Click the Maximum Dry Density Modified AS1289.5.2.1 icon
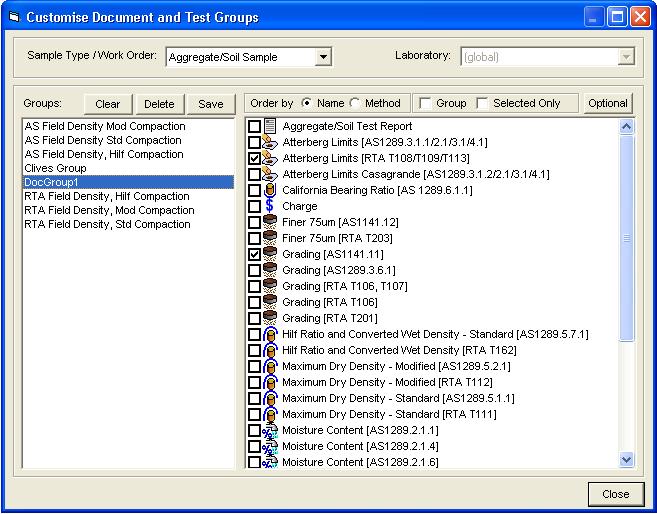The image size is (657, 514). click(271, 367)
